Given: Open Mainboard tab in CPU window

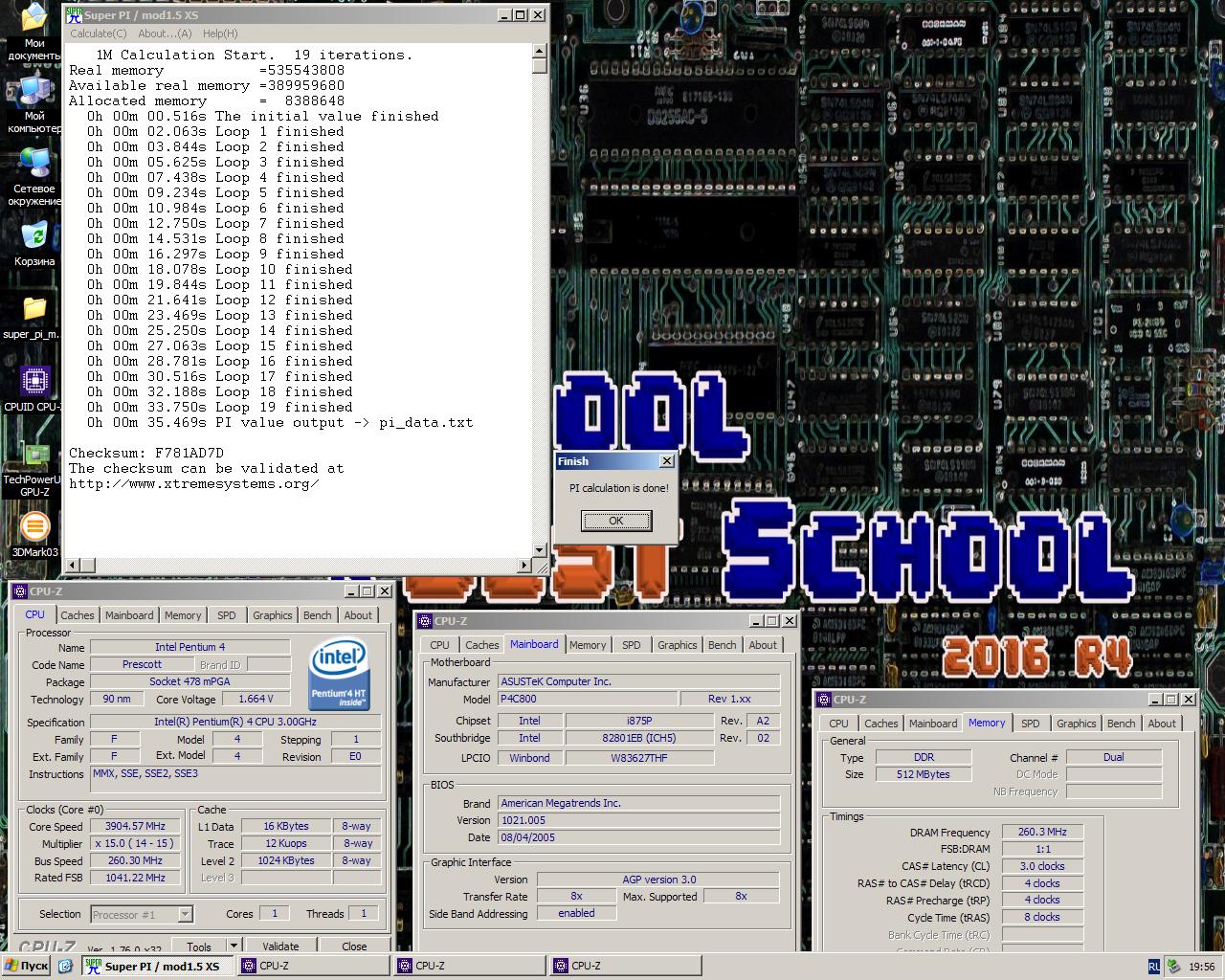Looking at the screenshot, I should (x=129, y=615).
